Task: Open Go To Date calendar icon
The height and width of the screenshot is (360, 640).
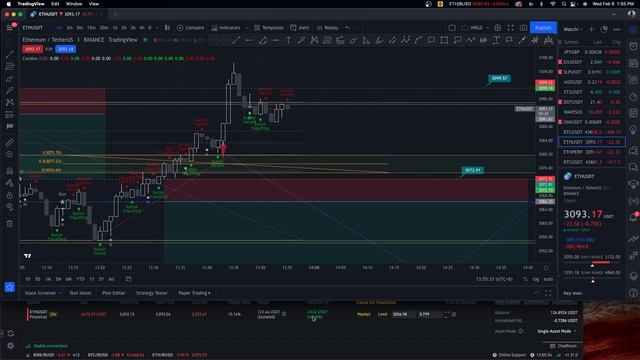Action: 128,279
